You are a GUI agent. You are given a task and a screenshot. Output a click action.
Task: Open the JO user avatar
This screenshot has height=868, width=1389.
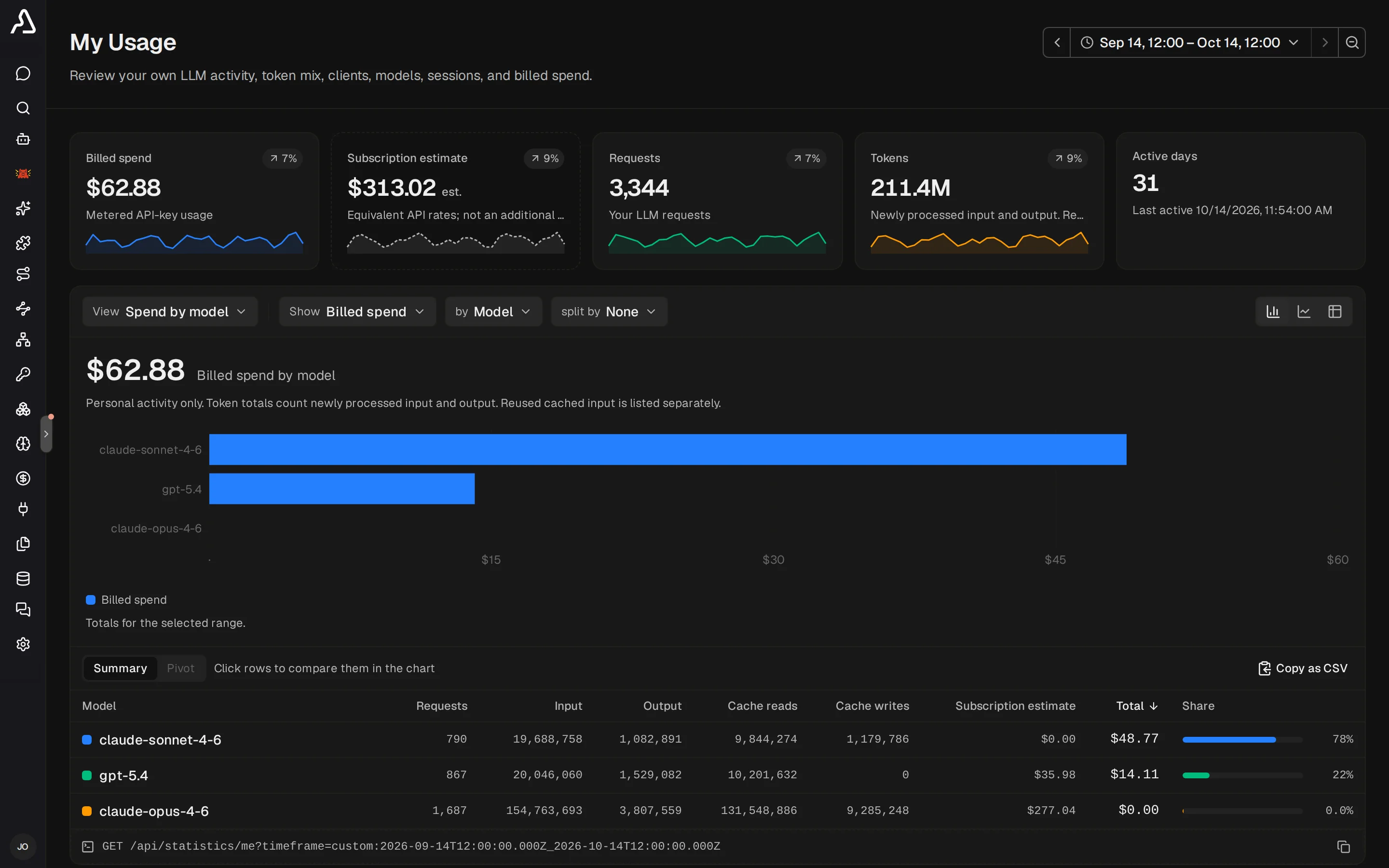23,847
